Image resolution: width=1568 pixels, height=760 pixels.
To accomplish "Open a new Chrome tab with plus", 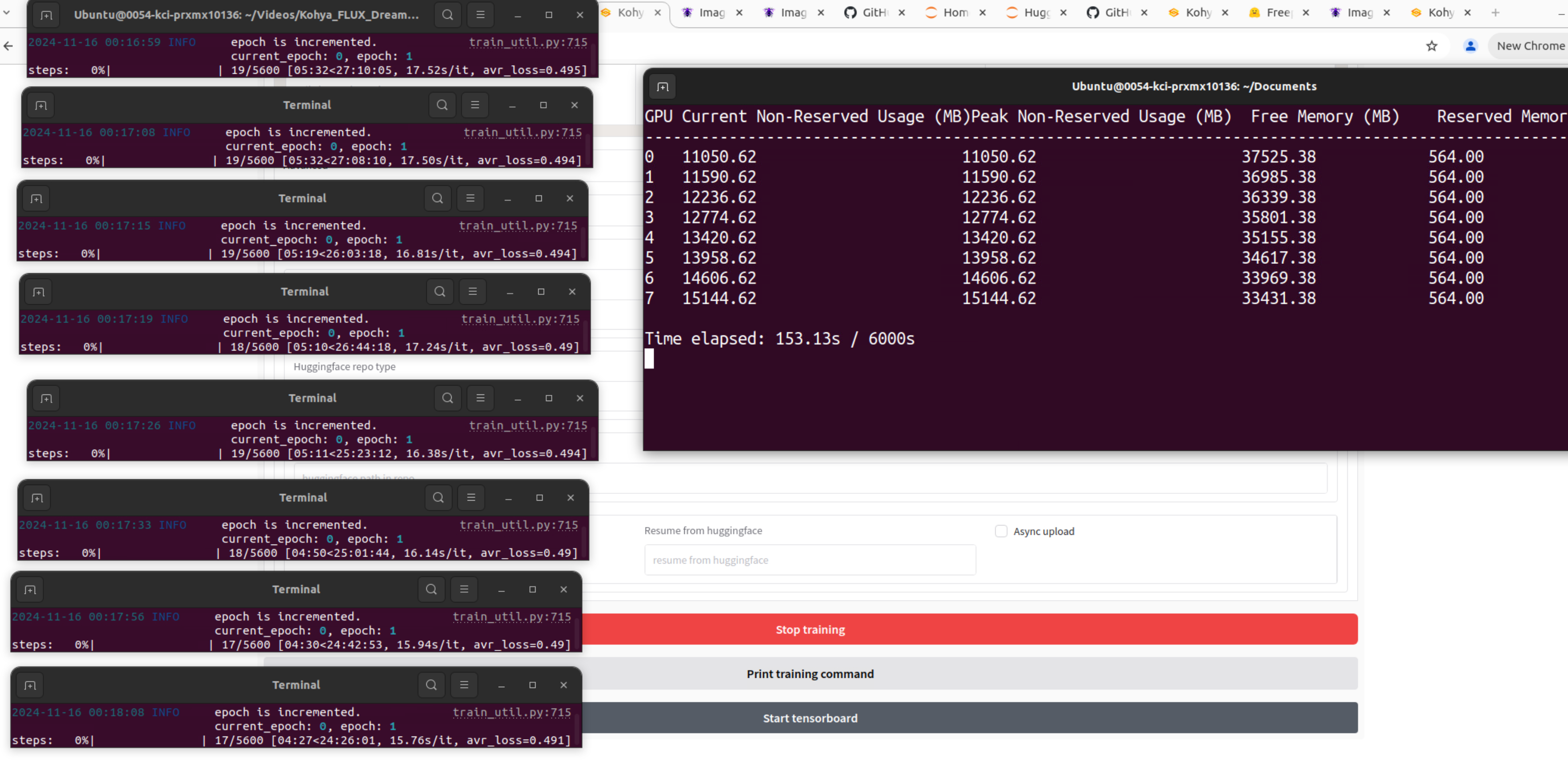I will [x=1496, y=12].
